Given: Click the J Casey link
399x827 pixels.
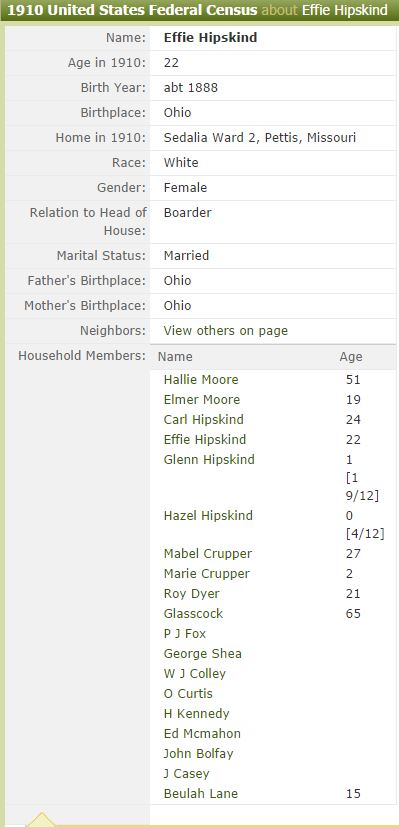Looking at the screenshot, I should point(187,774).
